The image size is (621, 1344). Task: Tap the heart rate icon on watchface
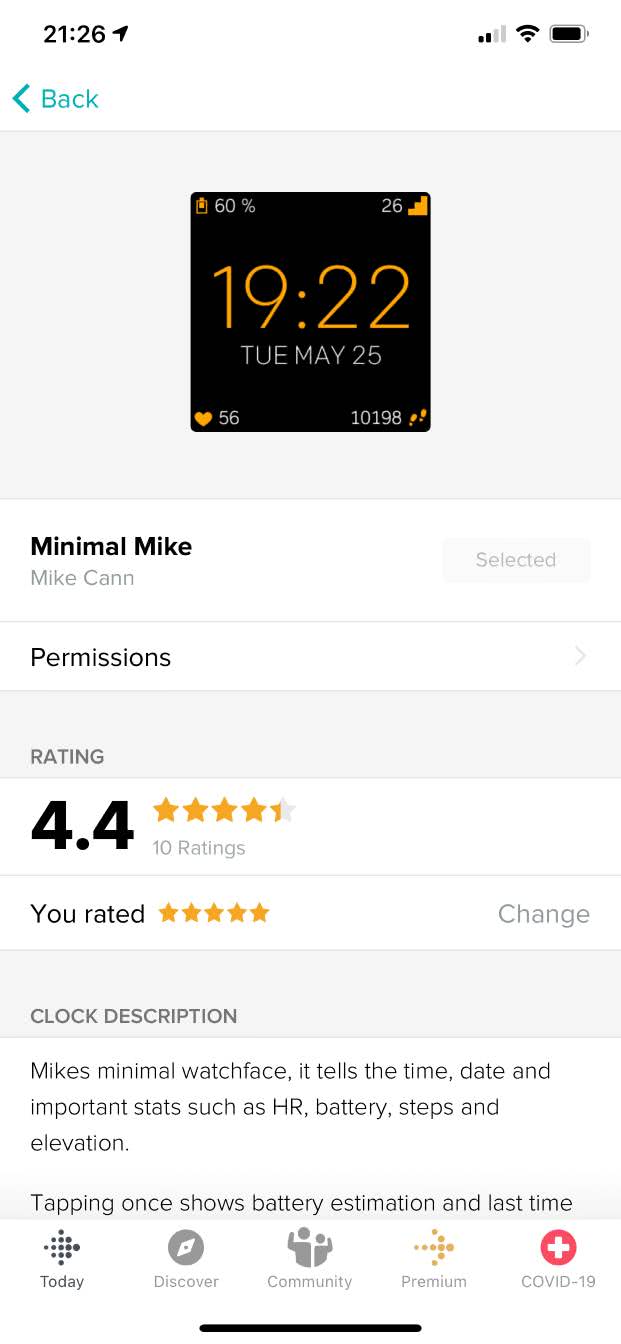203,418
